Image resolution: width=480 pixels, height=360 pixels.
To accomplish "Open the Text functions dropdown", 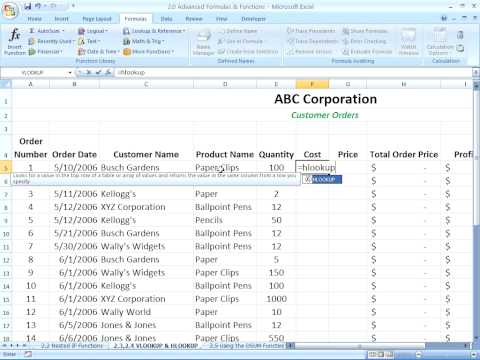I will click(89, 41).
